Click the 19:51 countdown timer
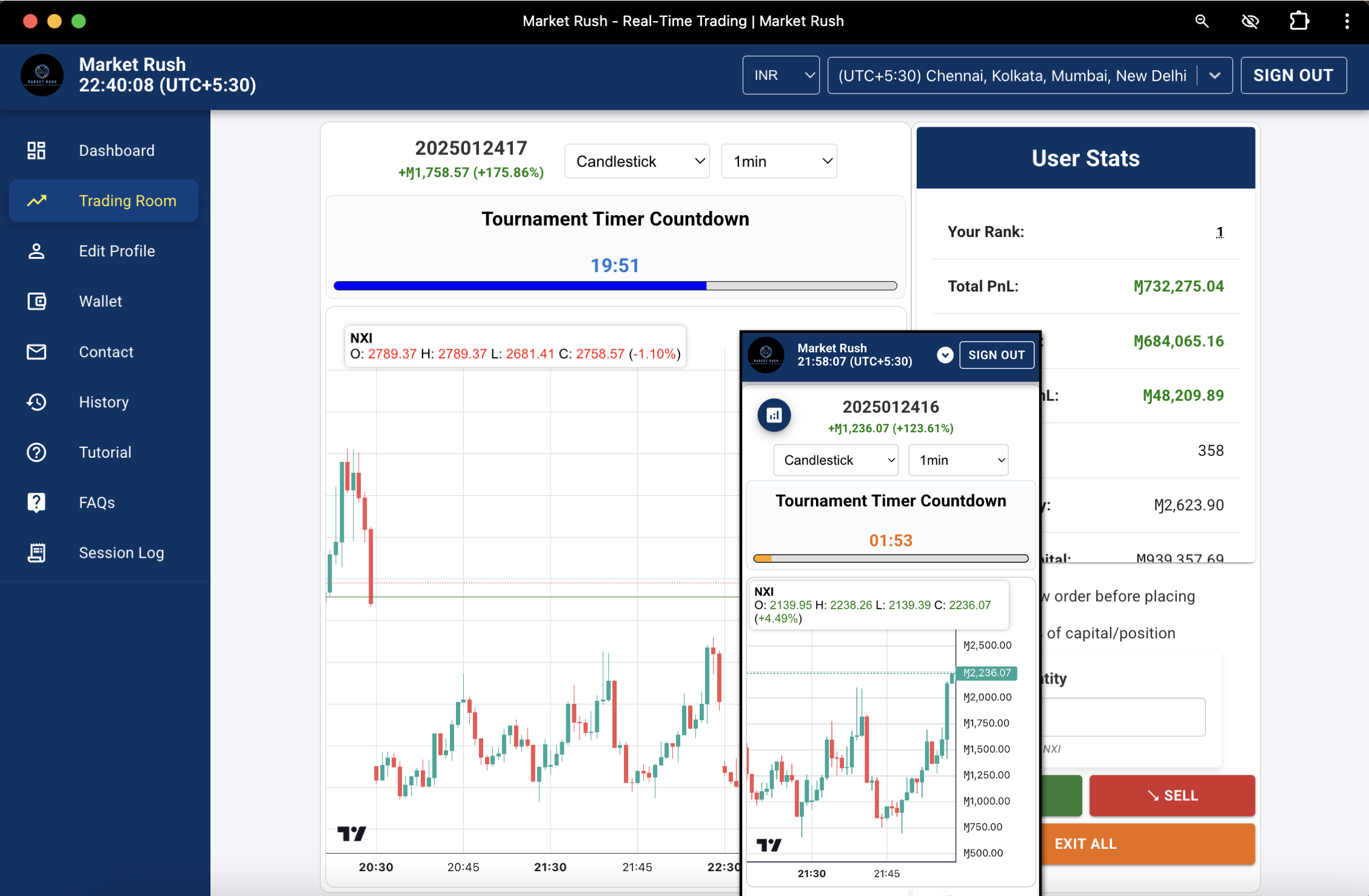The width and height of the screenshot is (1369, 896). (615, 266)
